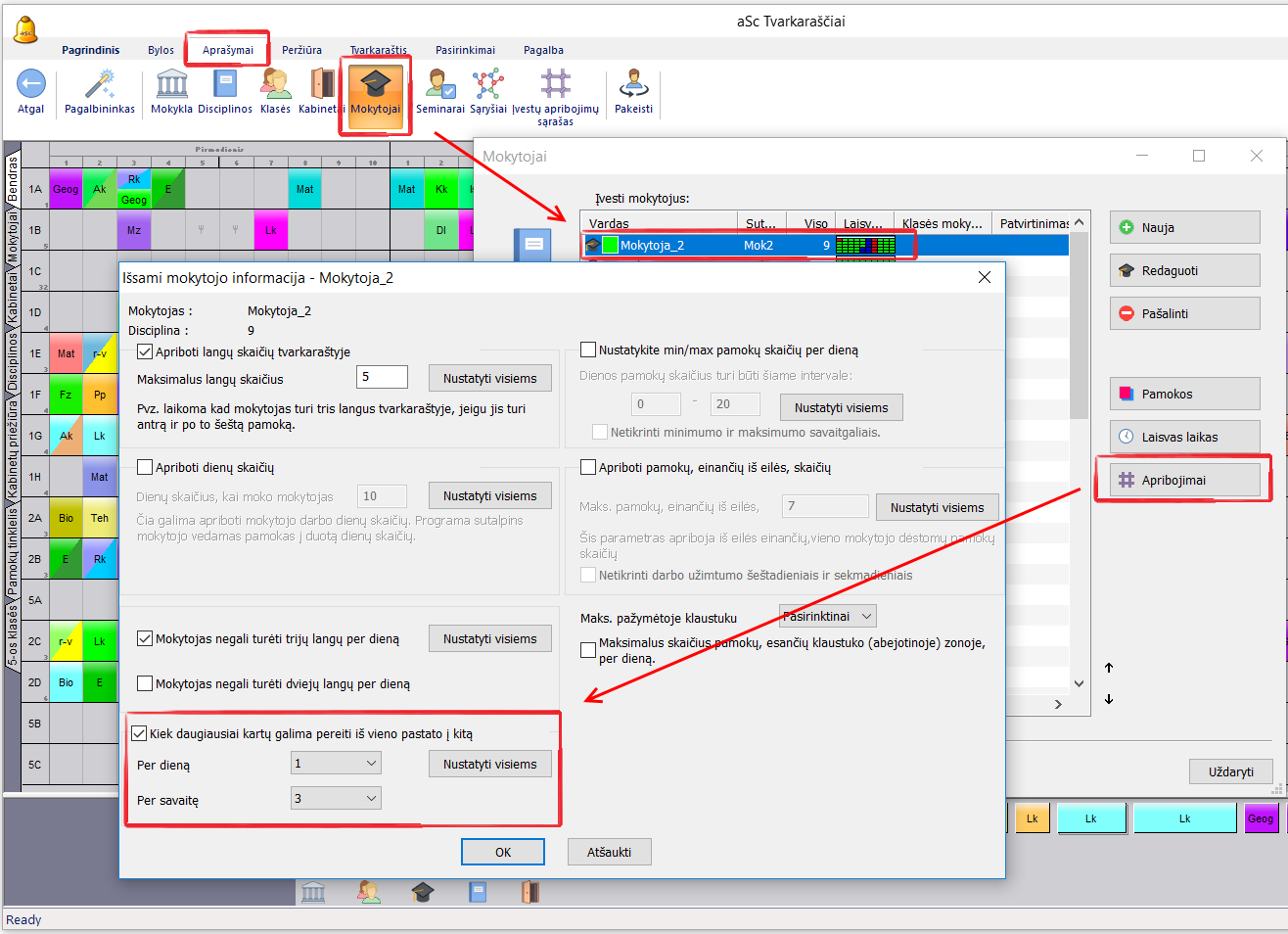Click the Apribojimai button

[1184, 480]
